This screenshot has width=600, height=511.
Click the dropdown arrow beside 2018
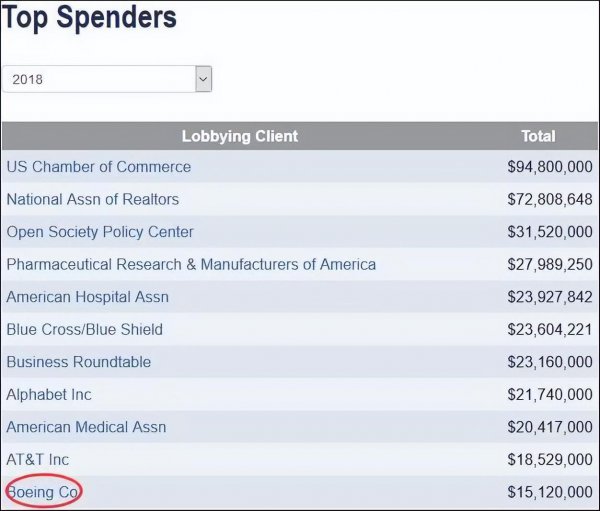[203, 79]
